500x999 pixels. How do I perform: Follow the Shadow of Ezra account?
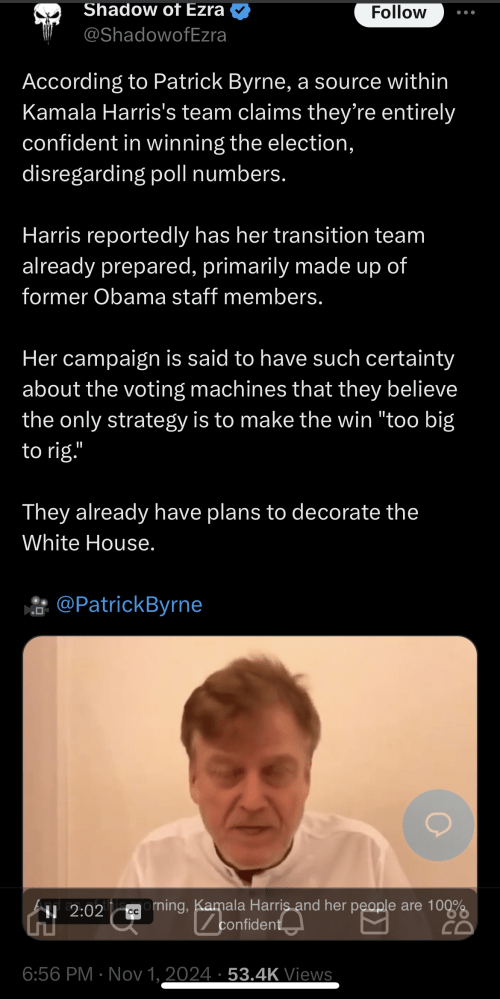coord(398,13)
